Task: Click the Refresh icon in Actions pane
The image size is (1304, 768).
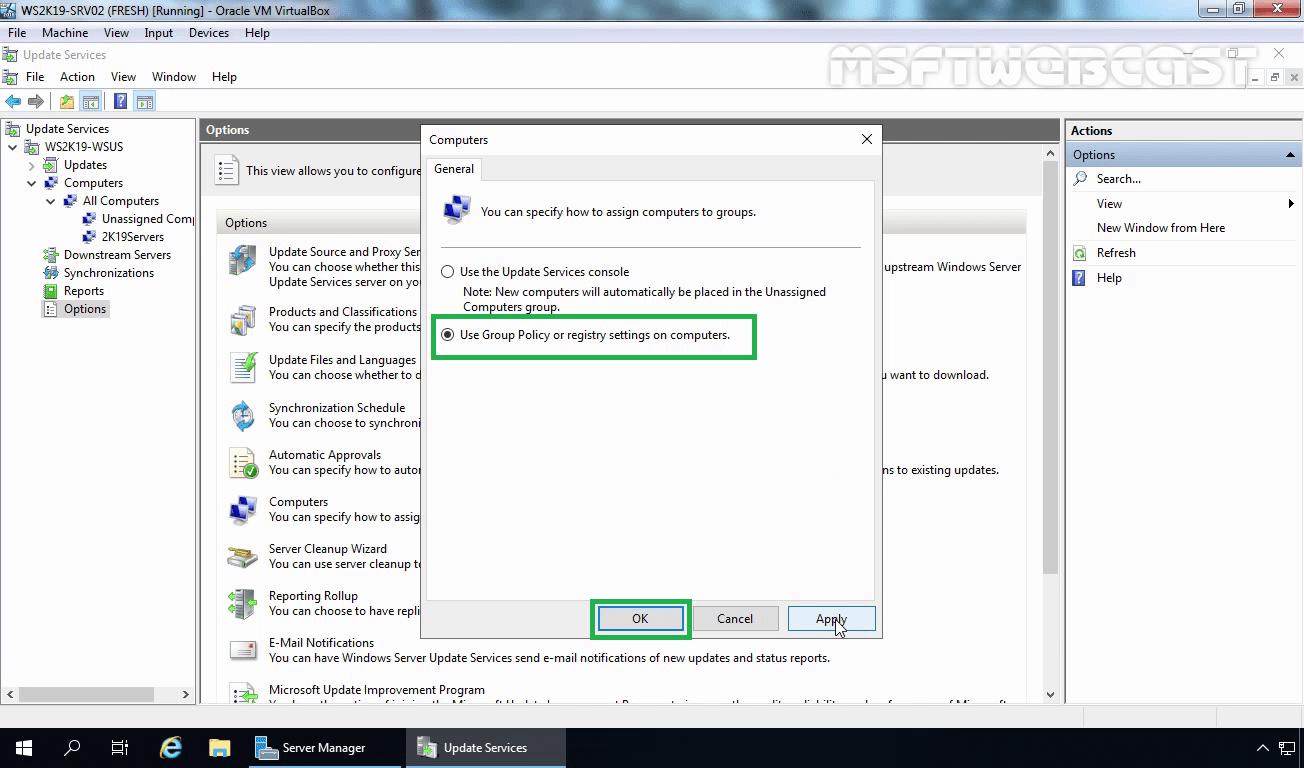Action: point(1080,253)
